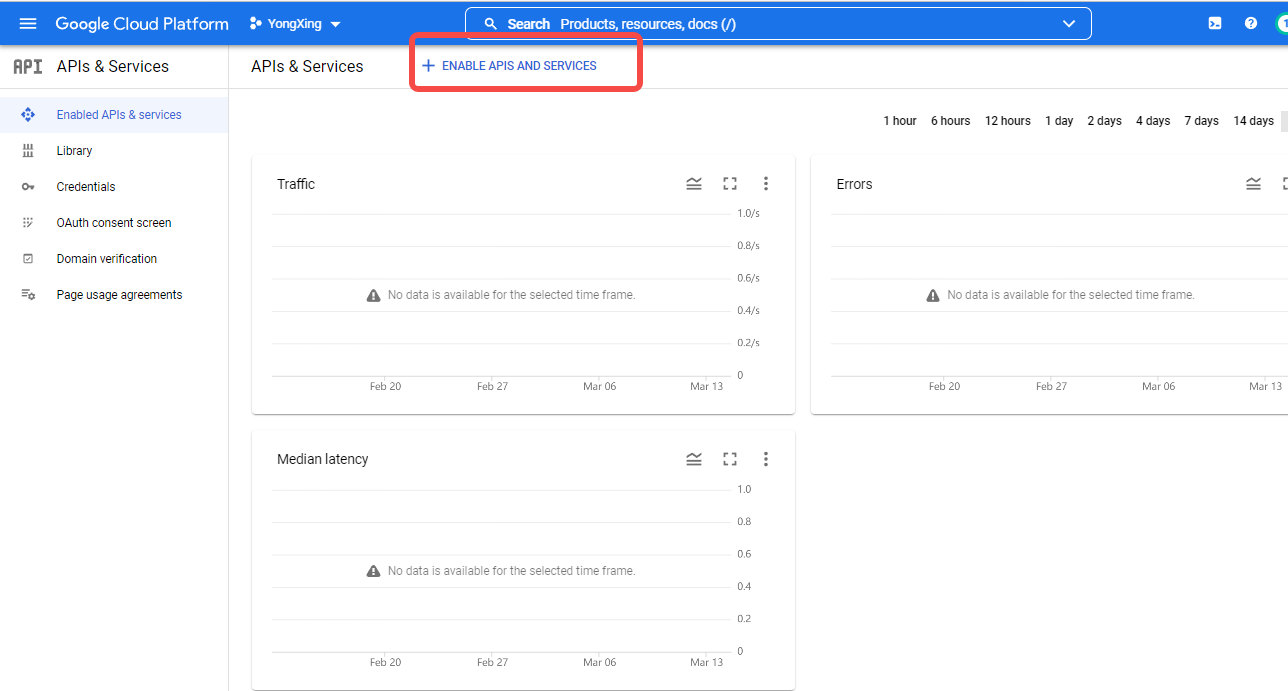Click the Mar 06 date under the Errors chart
Viewport: 1288px width, 691px height.
point(1159,386)
